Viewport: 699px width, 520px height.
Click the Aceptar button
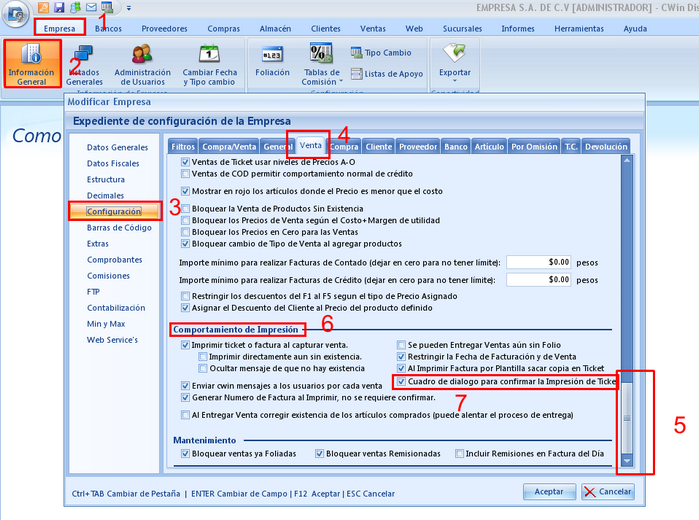click(x=549, y=491)
